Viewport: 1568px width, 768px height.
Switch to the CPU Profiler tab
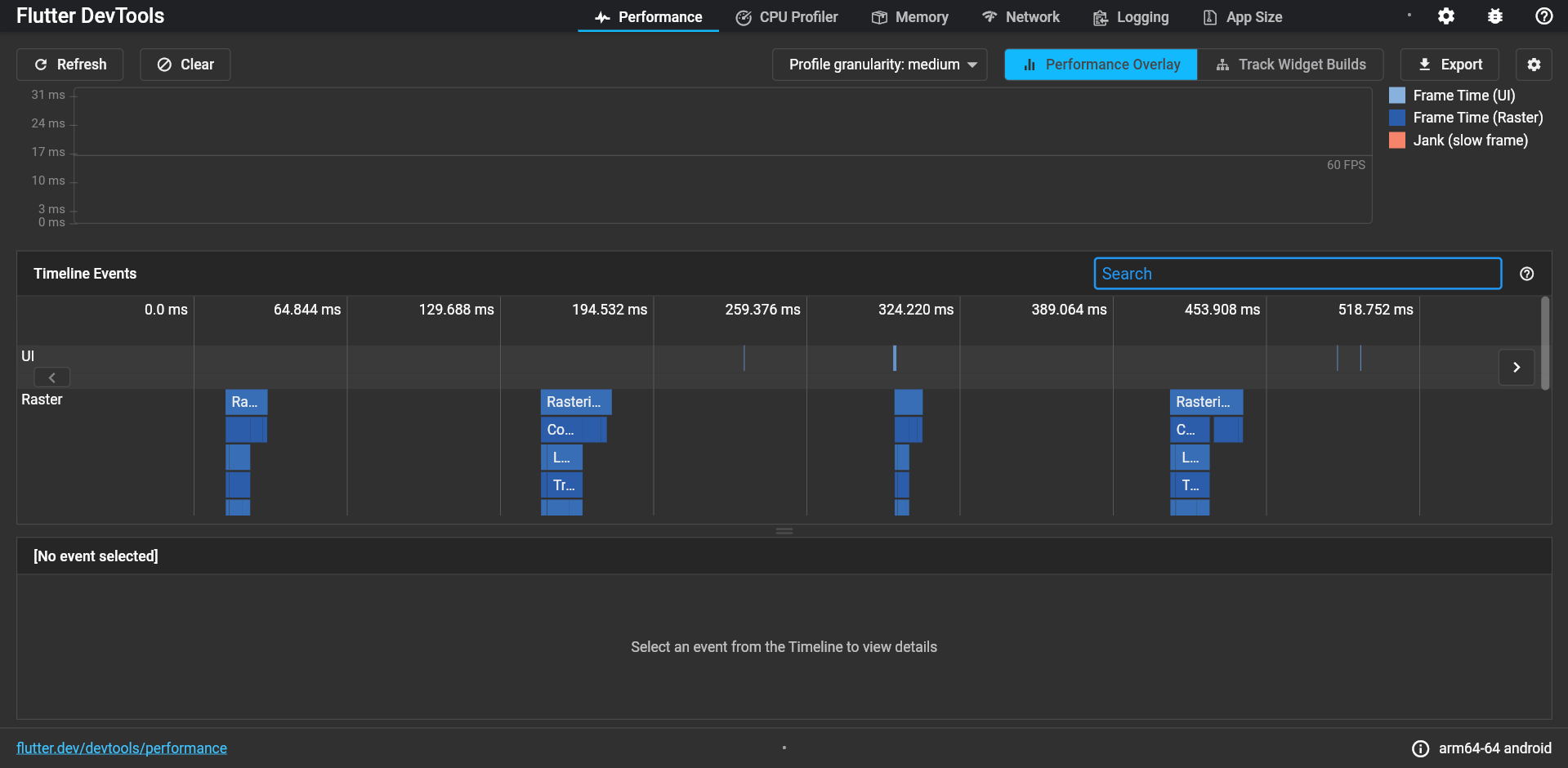(x=786, y=16)
